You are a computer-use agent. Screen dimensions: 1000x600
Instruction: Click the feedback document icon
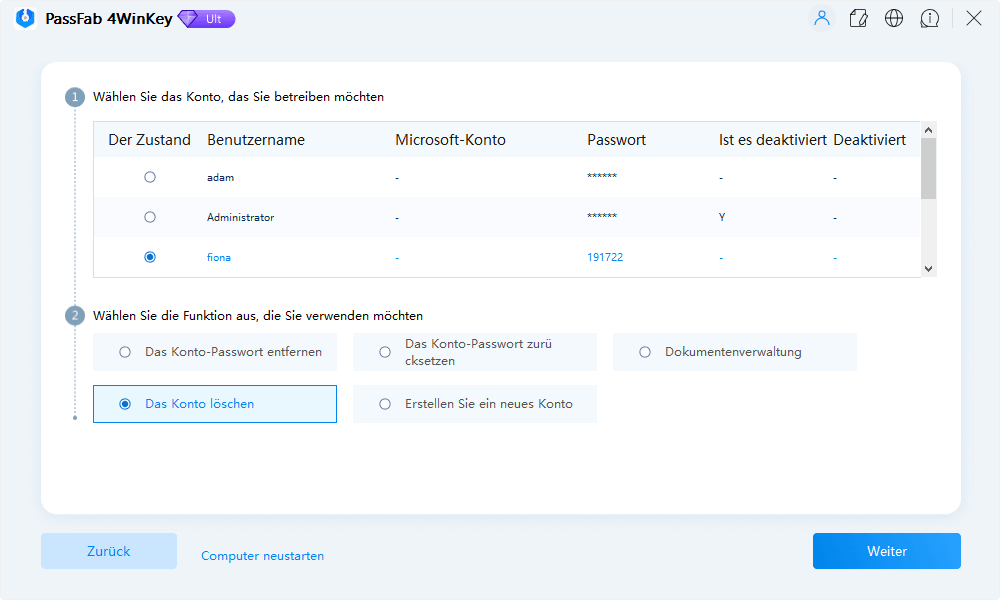(858, 18)
